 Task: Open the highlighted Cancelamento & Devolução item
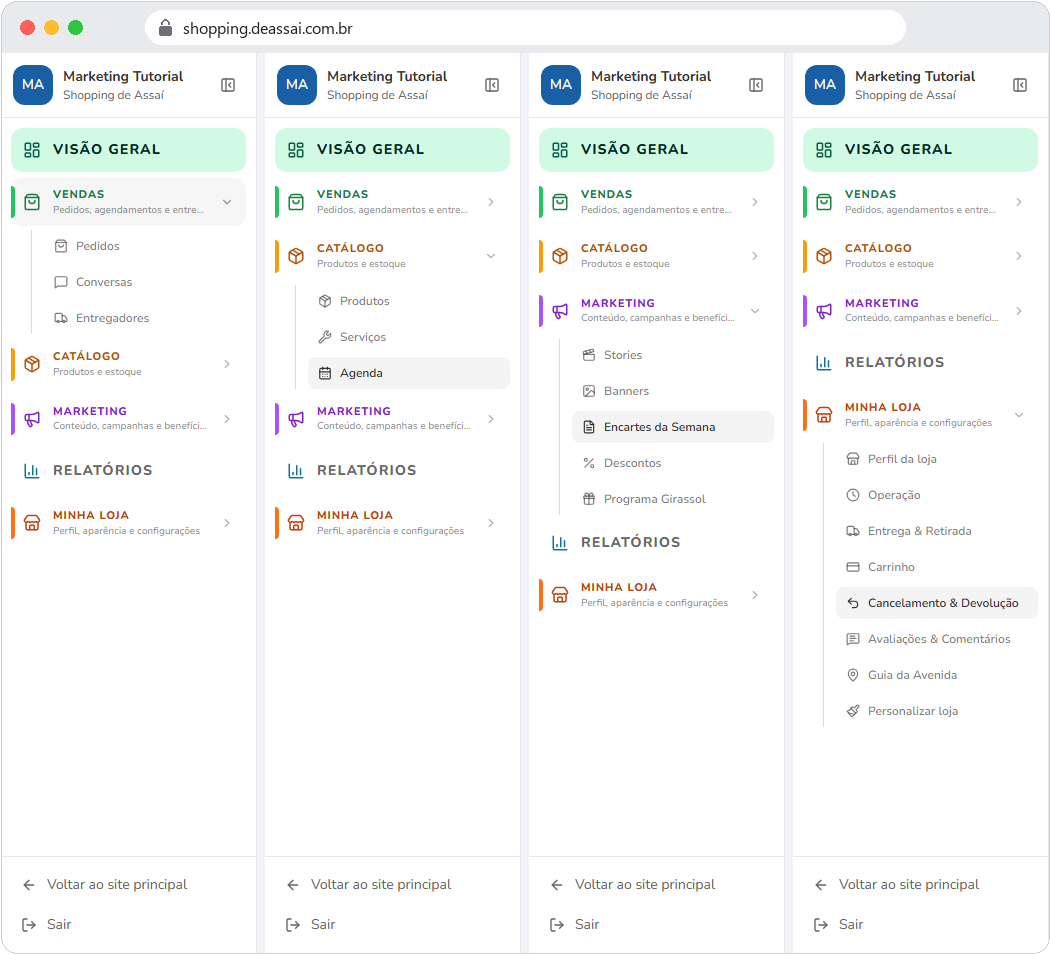click(x=936, y=603)
